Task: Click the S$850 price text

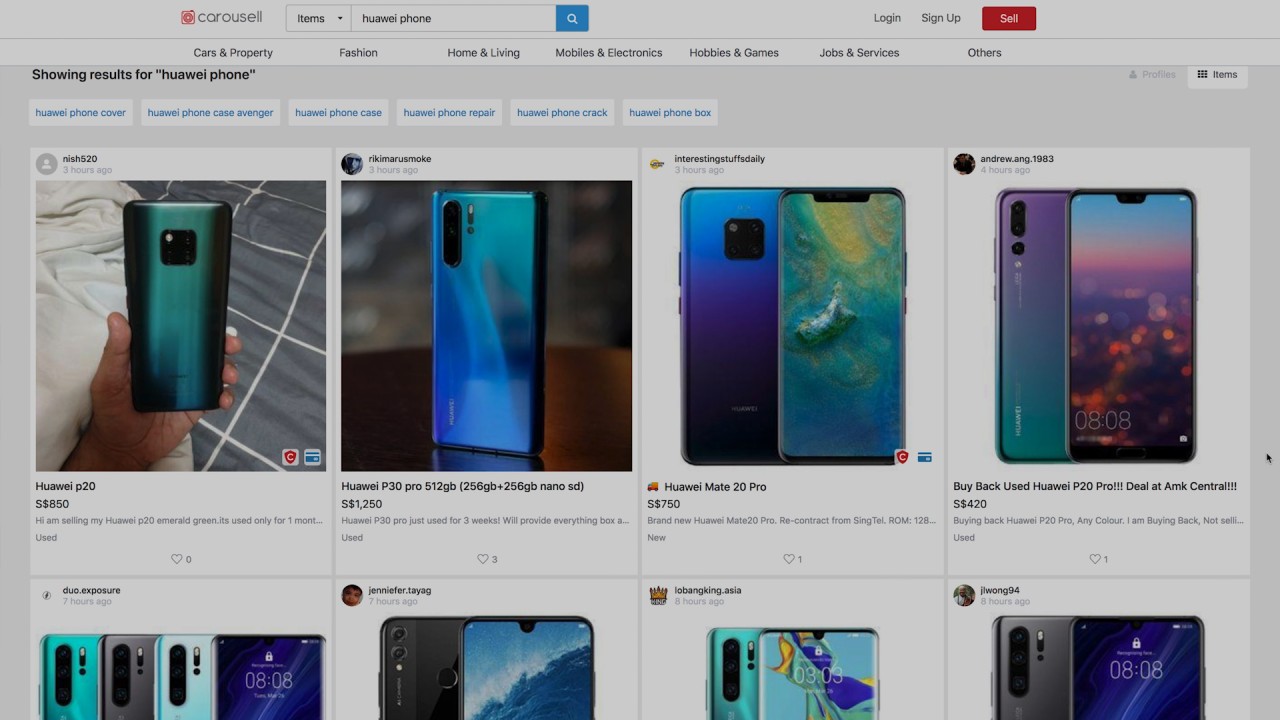Action: (52, 504)
